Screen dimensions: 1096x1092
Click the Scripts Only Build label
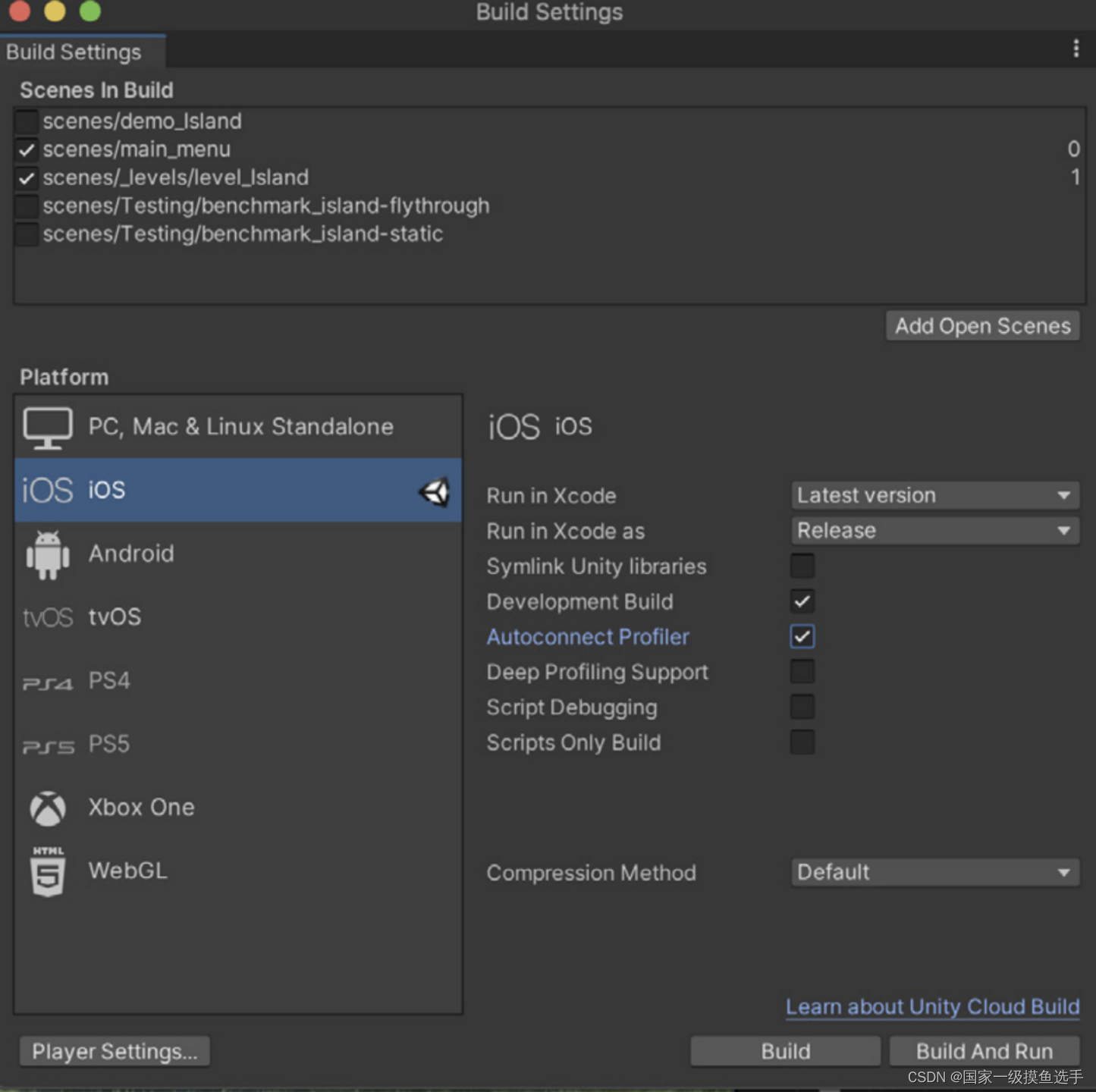(573, 743)
